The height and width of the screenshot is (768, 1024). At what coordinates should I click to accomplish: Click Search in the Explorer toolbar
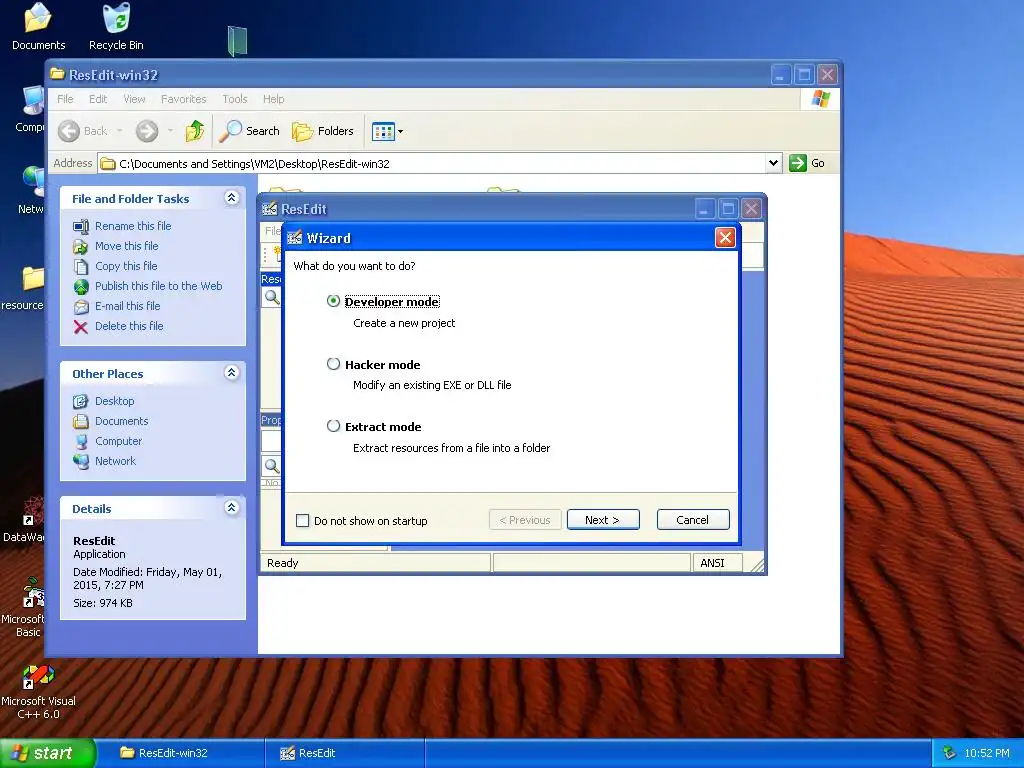249,131
